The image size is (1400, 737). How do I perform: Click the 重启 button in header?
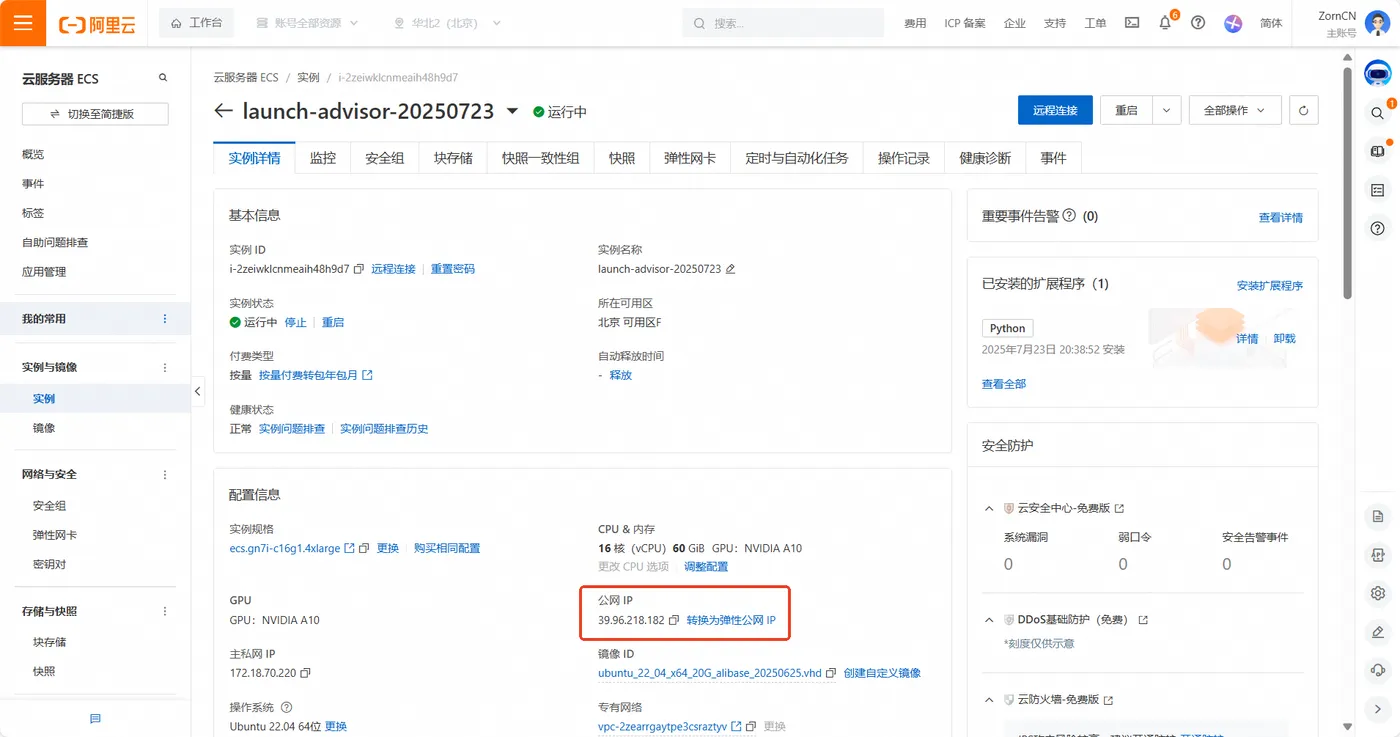click(1126, 110)
